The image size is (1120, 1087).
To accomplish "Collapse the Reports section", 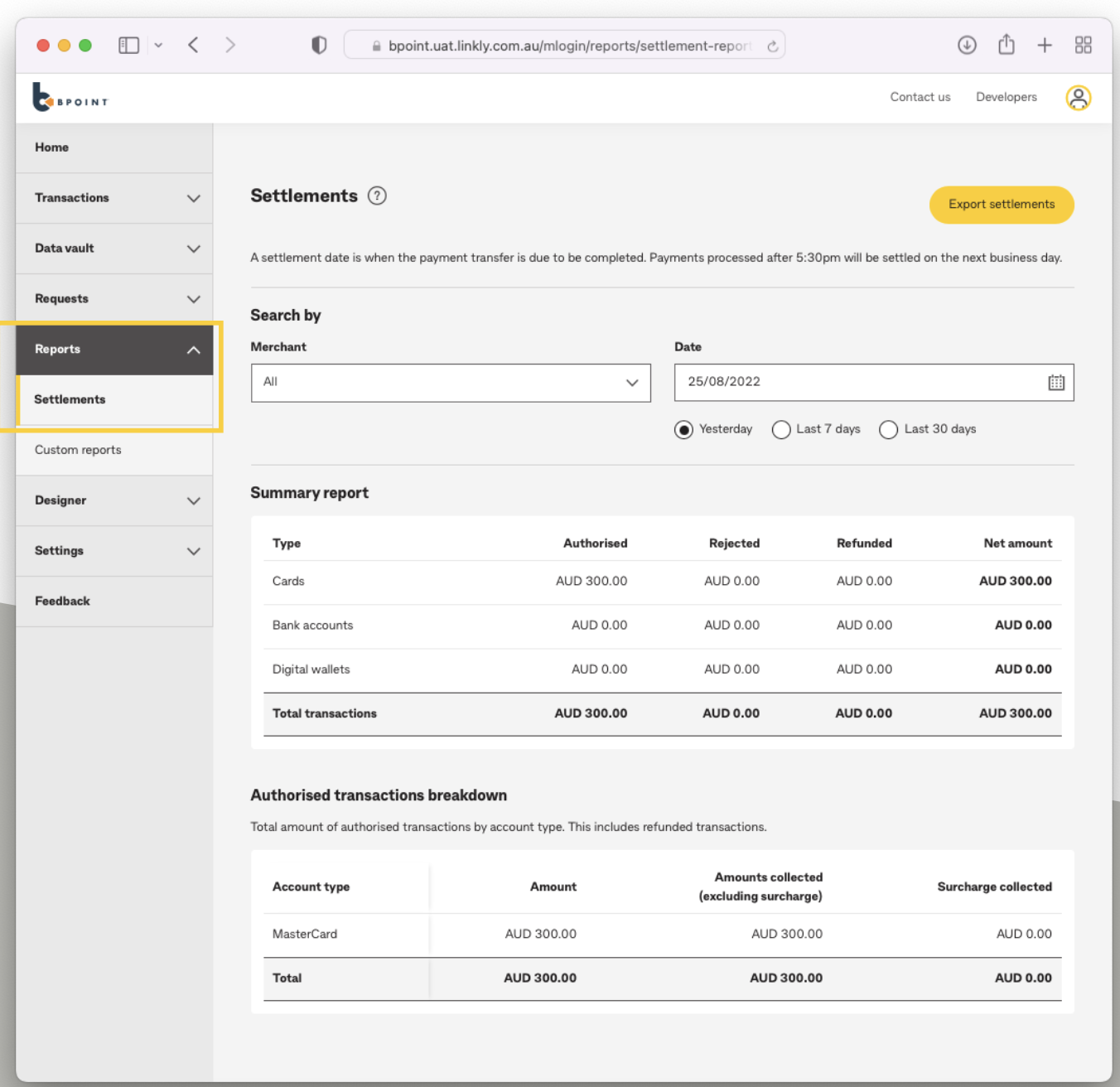I will 113,350.
